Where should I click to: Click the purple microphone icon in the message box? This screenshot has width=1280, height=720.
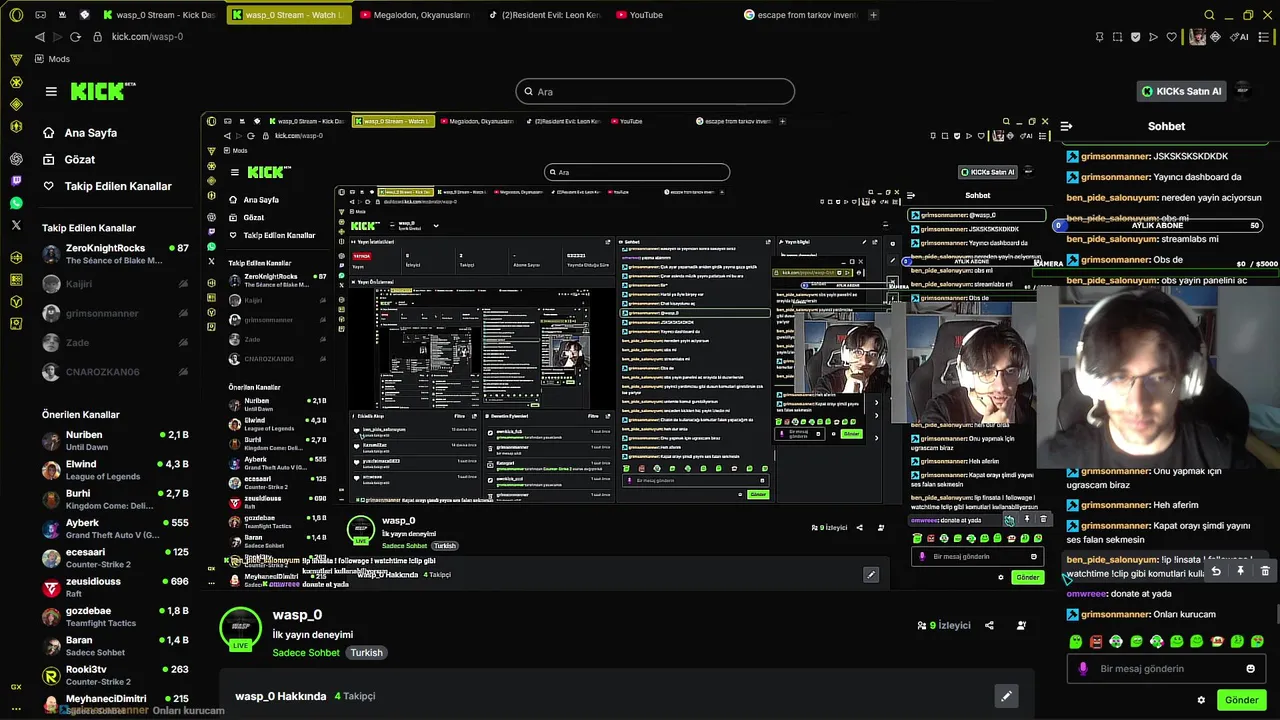[1082, 669]
